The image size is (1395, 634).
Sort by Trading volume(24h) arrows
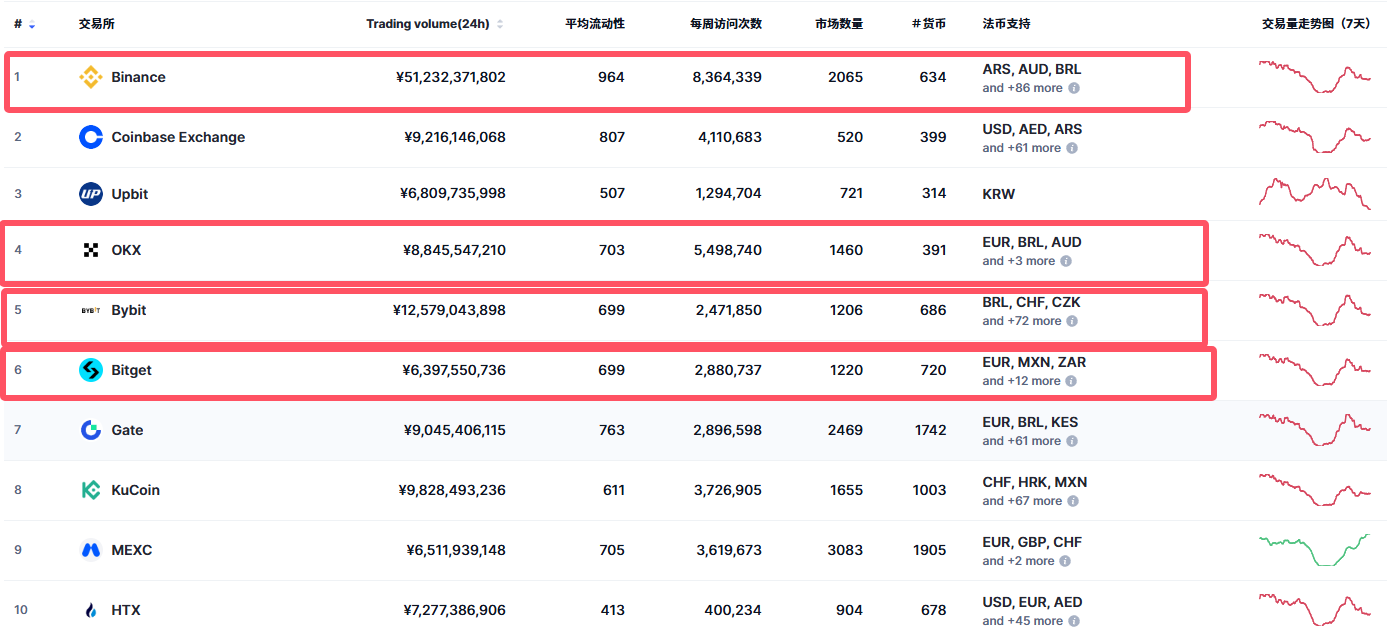(500, 24)
